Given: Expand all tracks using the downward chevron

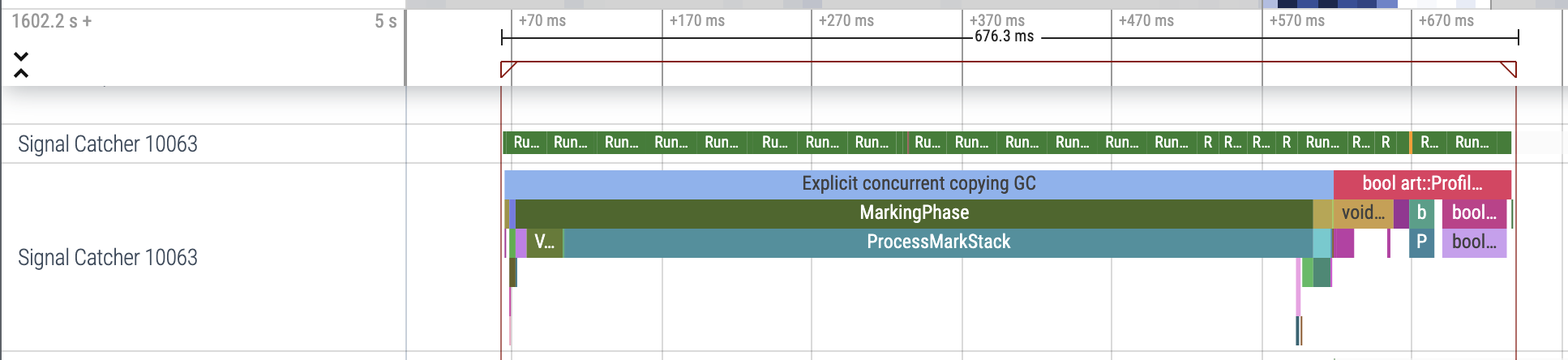Looking at the screenshot, I should (21, 56).
